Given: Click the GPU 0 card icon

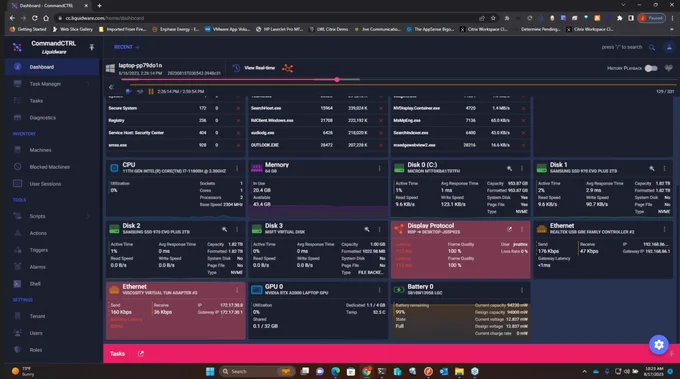Looking at the screenshot, I should point(257,290).
